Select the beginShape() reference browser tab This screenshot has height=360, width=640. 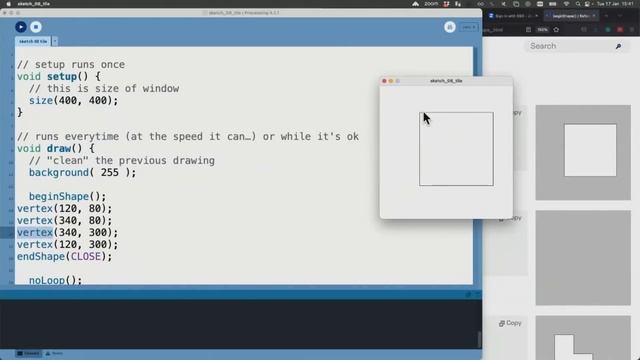click(x=570, y=16)
